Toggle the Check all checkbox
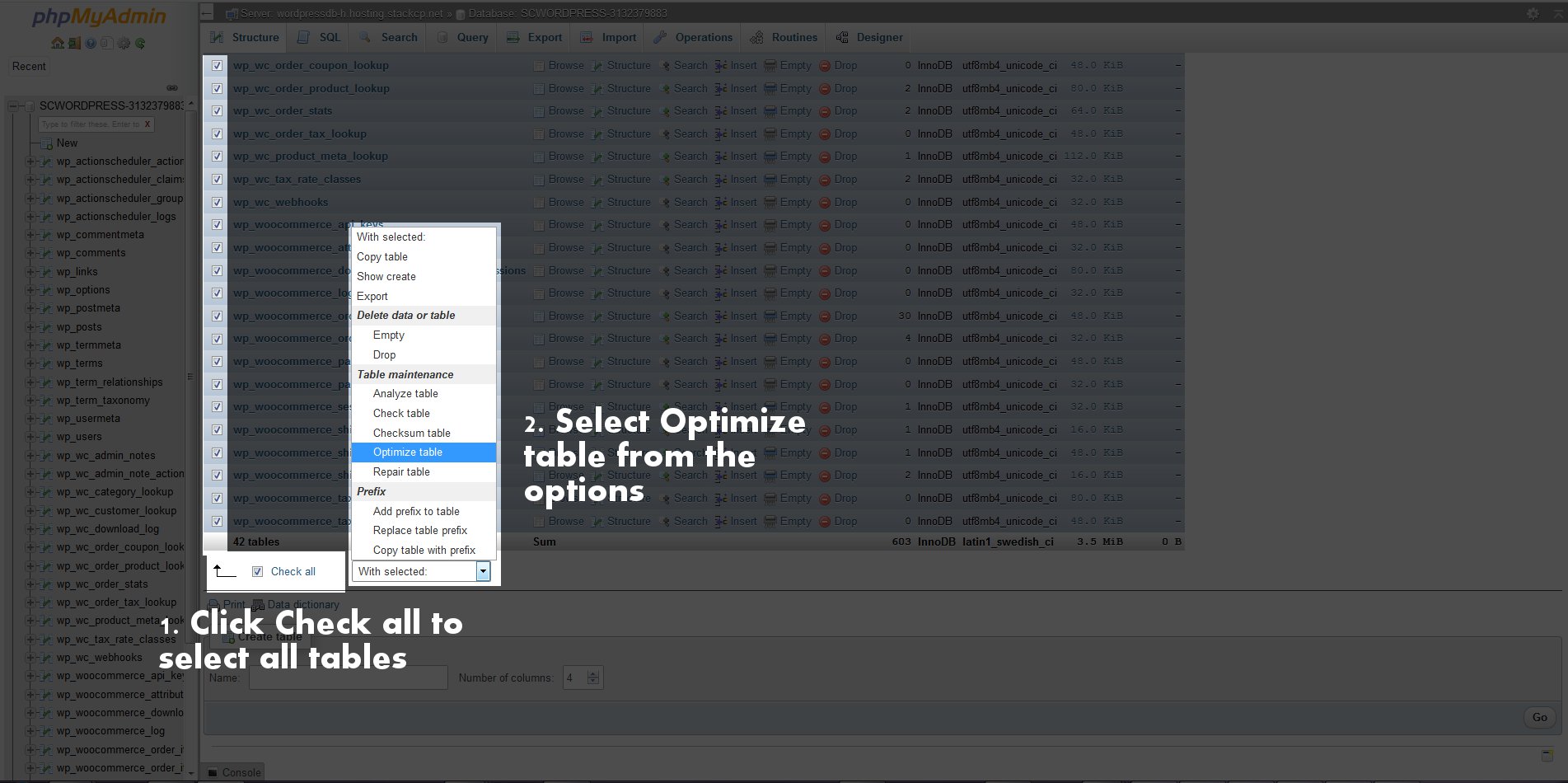Viewport: 1568px width, 783px height. [x=258, y=572]
